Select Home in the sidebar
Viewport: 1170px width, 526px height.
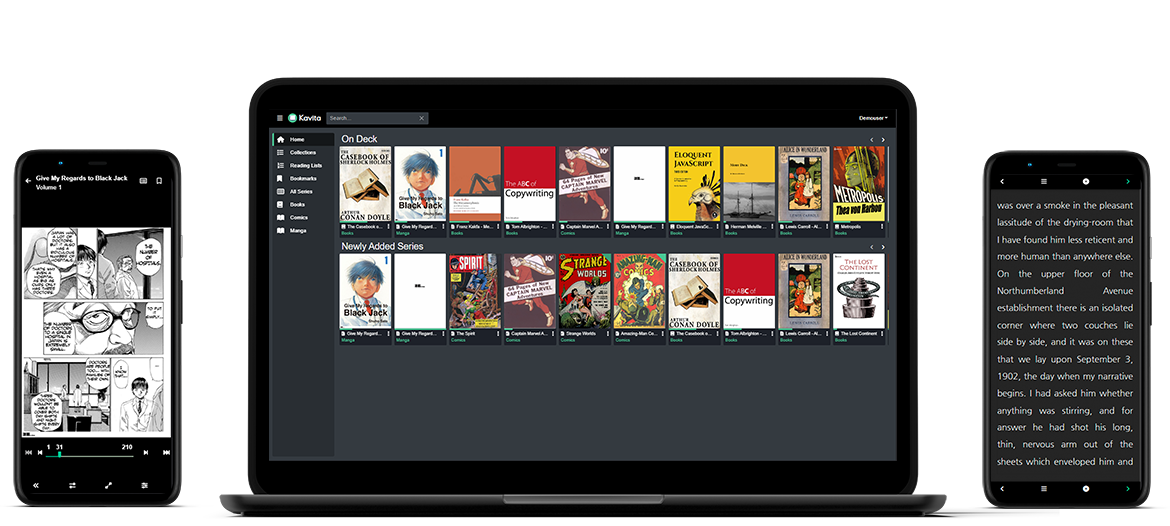(297, 139)
